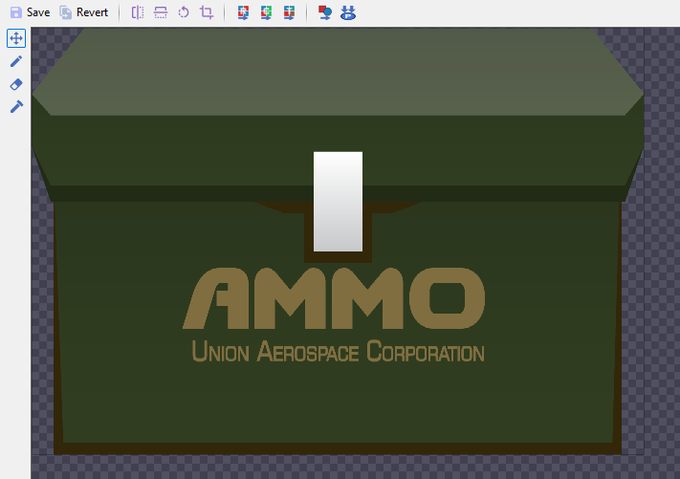Select the Move/drag tool
This screenshot has width=680, height=479.
[16, 38]
